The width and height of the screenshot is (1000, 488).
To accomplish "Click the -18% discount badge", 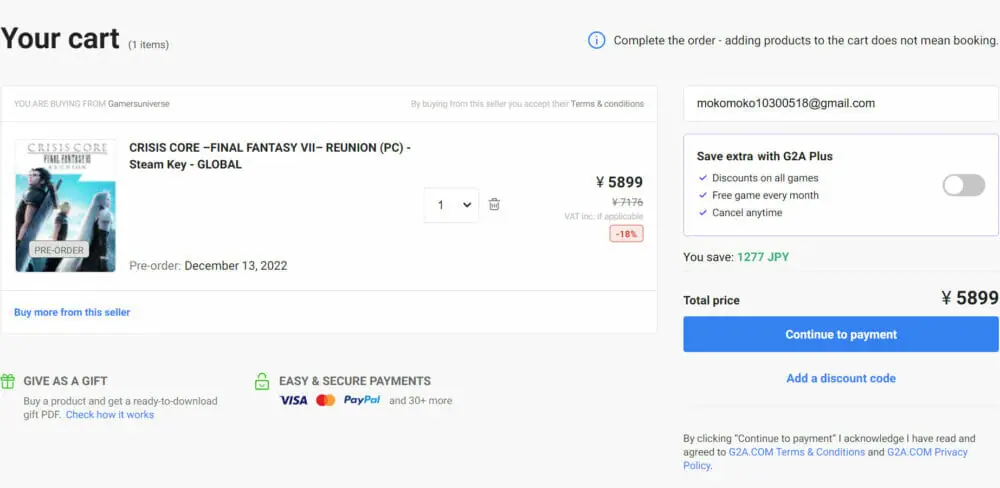I will (626, 233).
